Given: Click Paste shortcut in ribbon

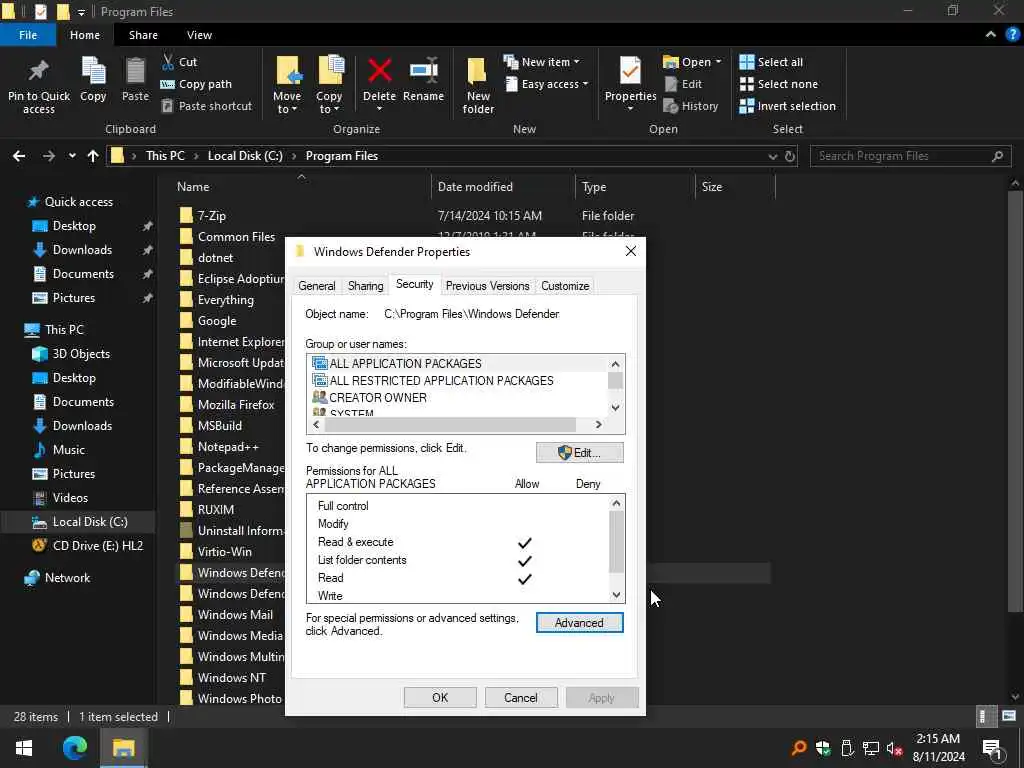Looking at the screenshot, I should pos(206,106).
